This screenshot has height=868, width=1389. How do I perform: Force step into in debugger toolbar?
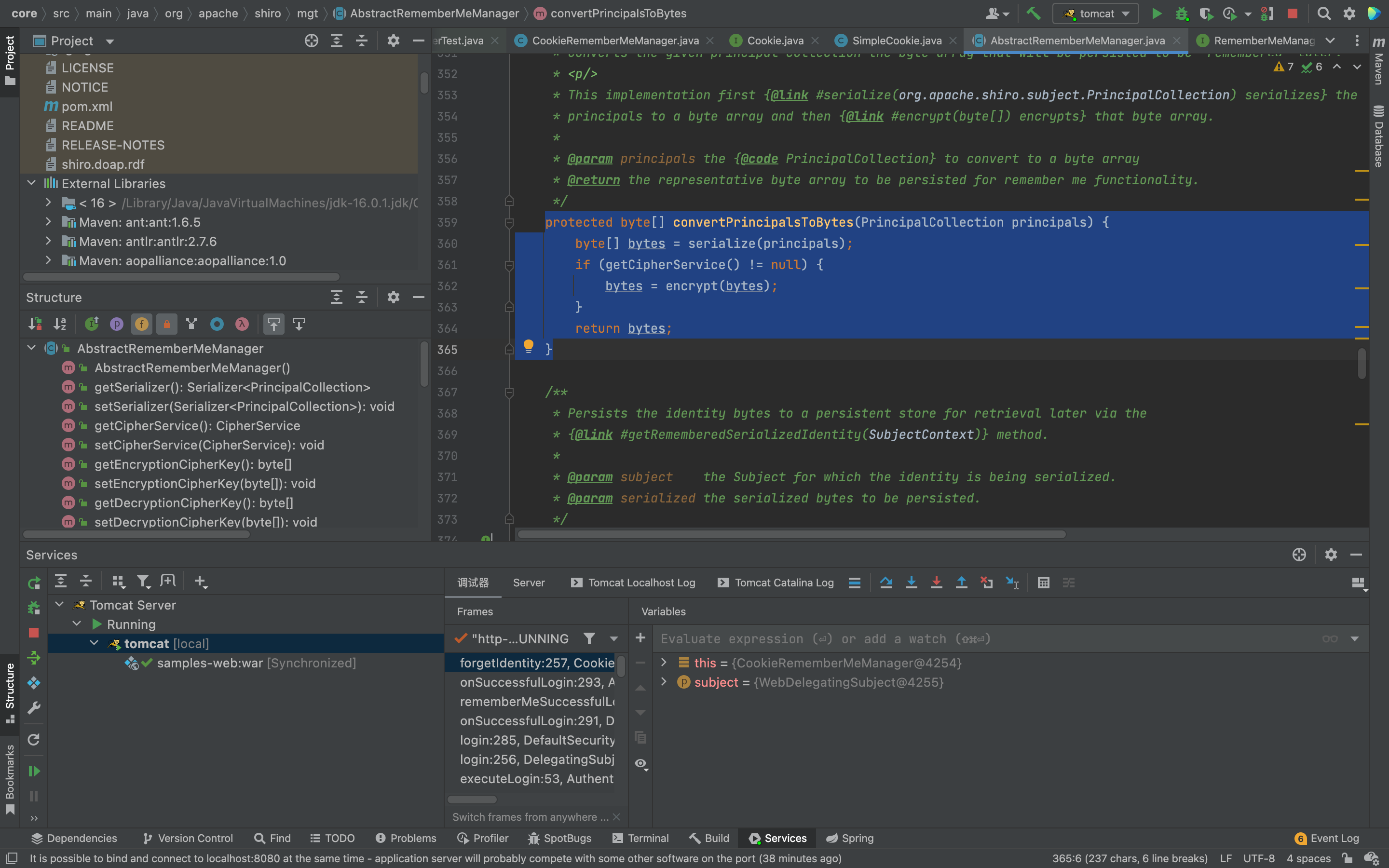(936, 583)
